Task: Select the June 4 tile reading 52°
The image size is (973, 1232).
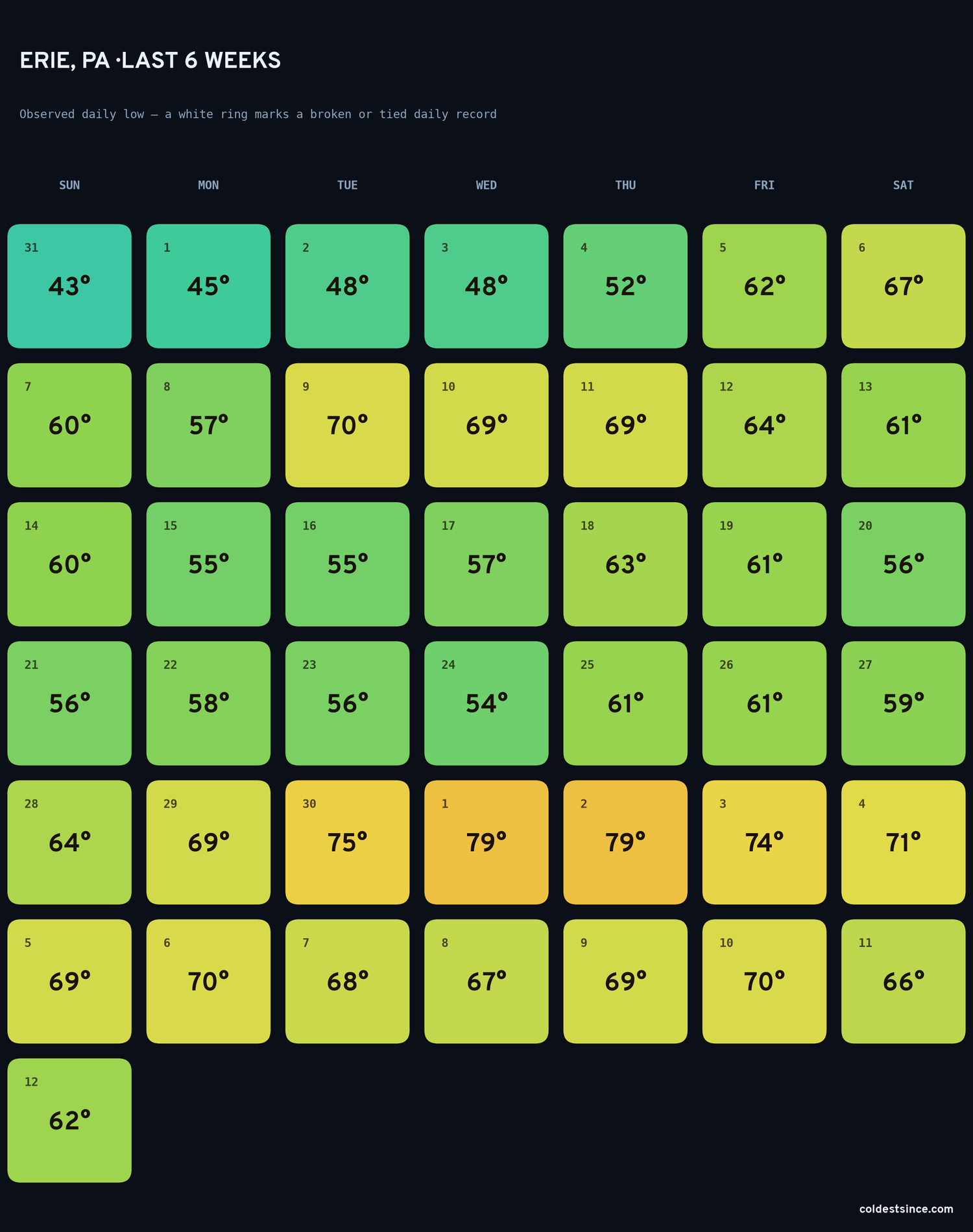Action: pyautogui.click(x=625, y=286)
